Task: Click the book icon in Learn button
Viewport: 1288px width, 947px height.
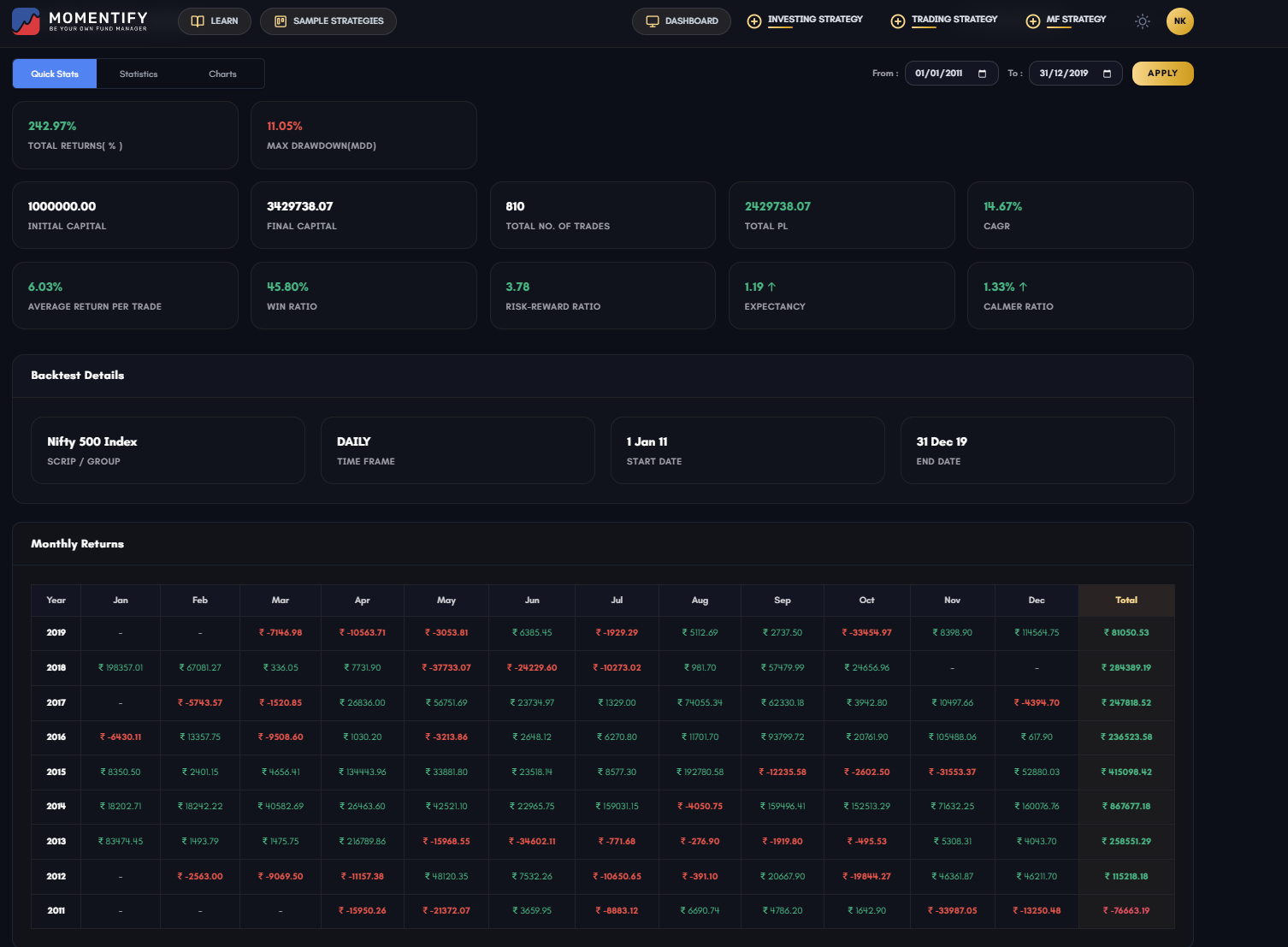Action: pyautogui.click(x=198, y=21)
